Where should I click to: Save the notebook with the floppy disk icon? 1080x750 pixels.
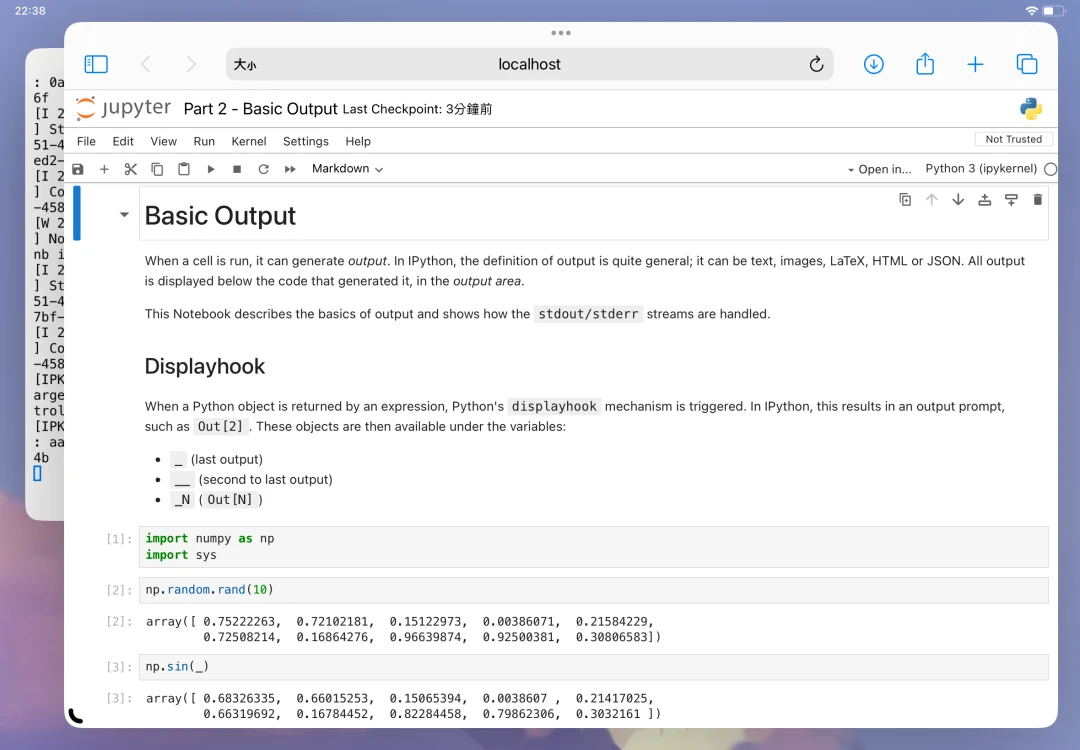tap(78, 169)
